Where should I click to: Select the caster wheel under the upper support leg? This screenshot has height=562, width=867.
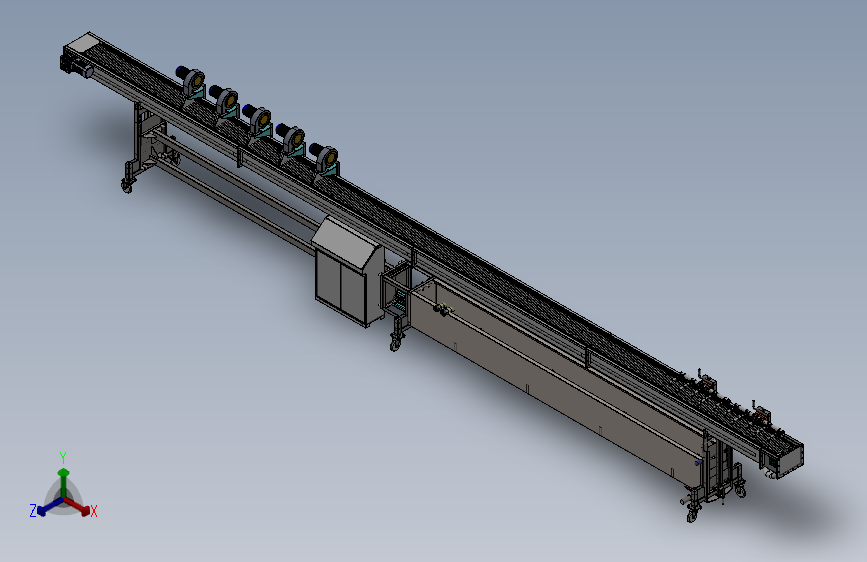[127, 186]
